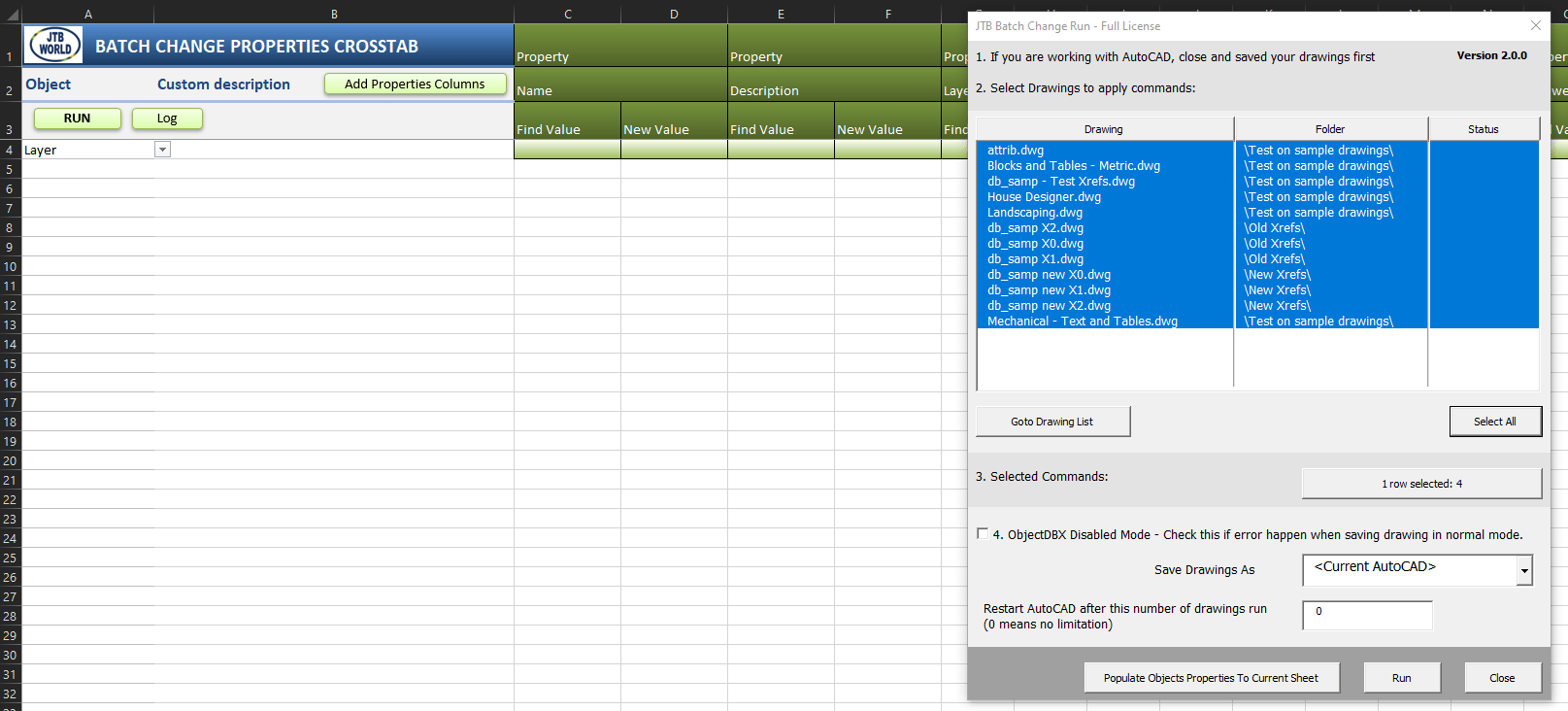This screenshot has height=711, width=1568.
Task: Select column A header
Action: pos(88,14)
